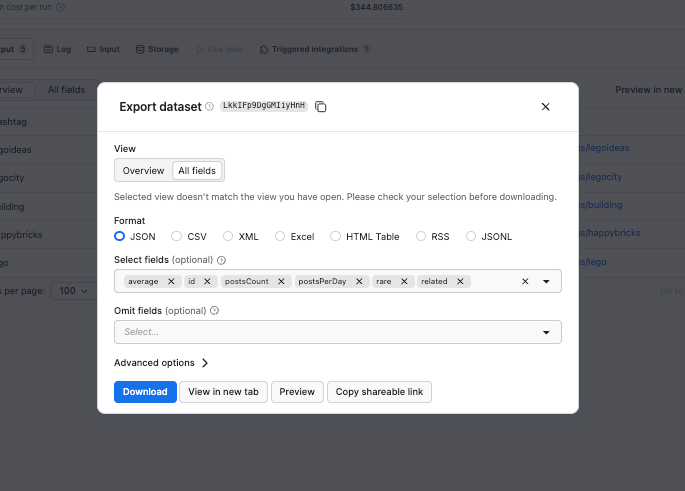The image size is (685, 491).
Task: Open the Live view tab
Action: tap(220, 49)
